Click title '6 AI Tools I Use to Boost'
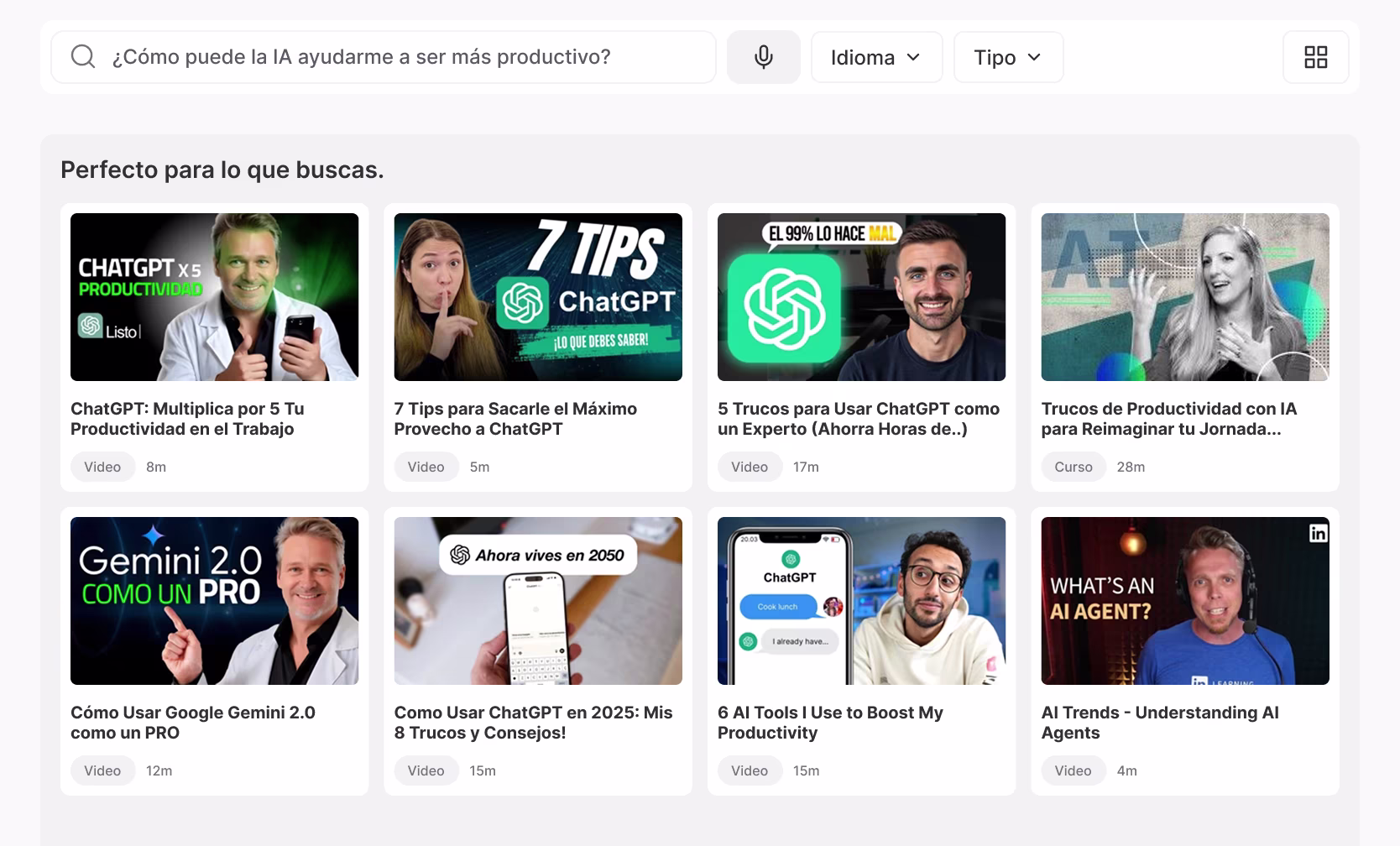 coord(830,723)
